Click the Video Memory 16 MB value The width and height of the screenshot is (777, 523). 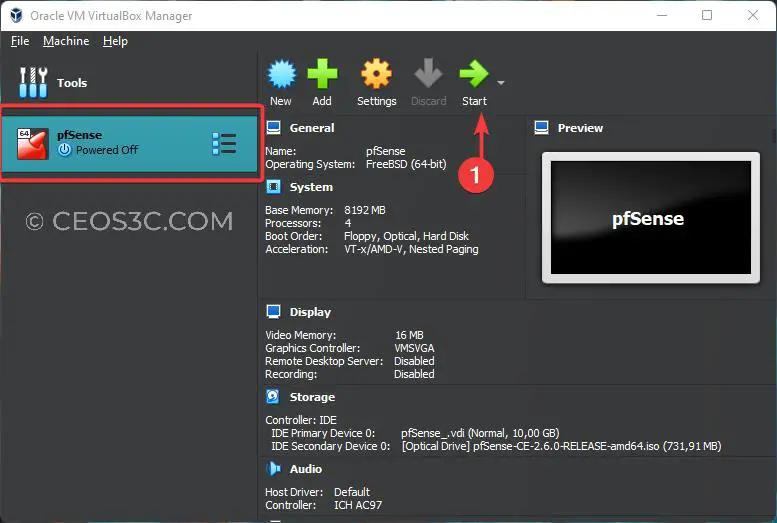[409, 335]
